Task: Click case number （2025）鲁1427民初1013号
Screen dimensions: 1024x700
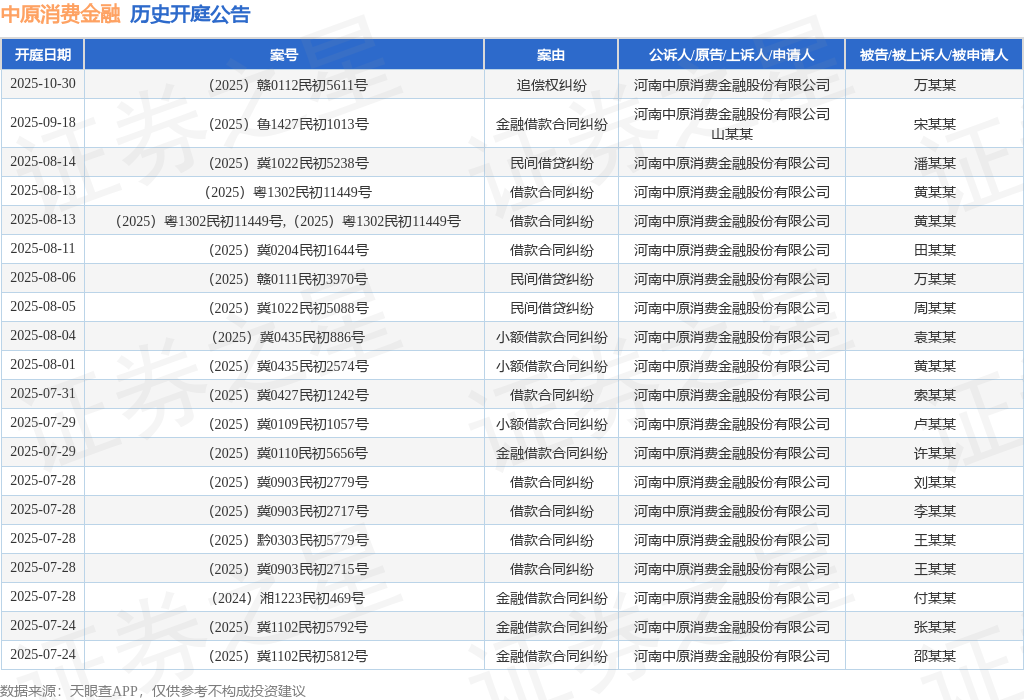Action: pos(284,124)
